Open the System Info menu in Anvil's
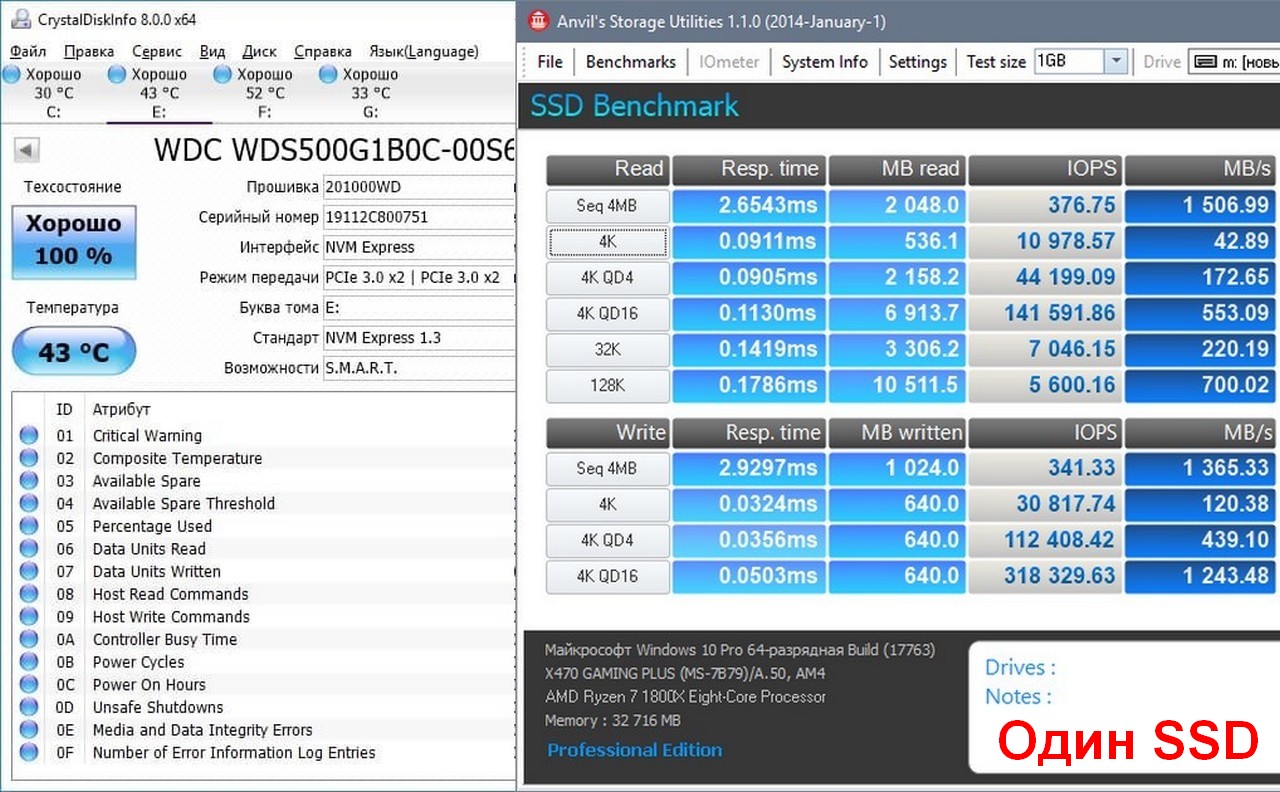This screenshot has width=1280, height=792. tap(825, 62)
